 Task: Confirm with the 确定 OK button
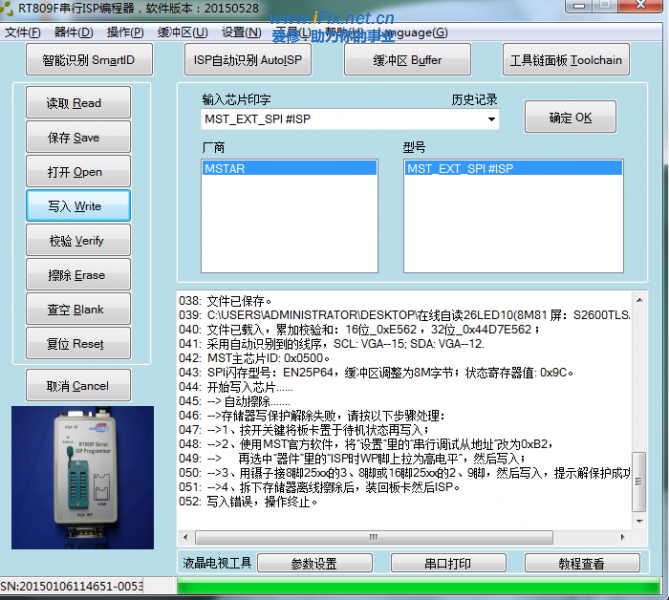click(x=570, y=117)
